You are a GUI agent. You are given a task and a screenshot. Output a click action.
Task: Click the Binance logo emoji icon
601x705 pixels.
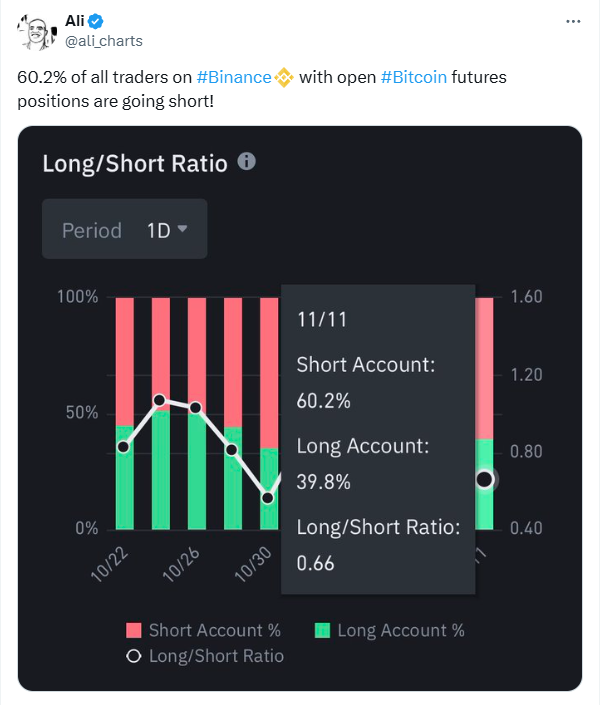click(283, 77)
